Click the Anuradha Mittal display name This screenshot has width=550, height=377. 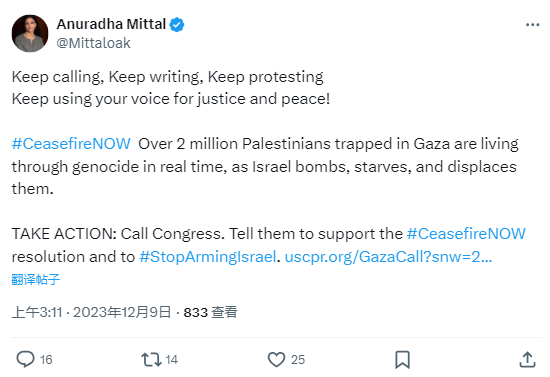point(111,24)
